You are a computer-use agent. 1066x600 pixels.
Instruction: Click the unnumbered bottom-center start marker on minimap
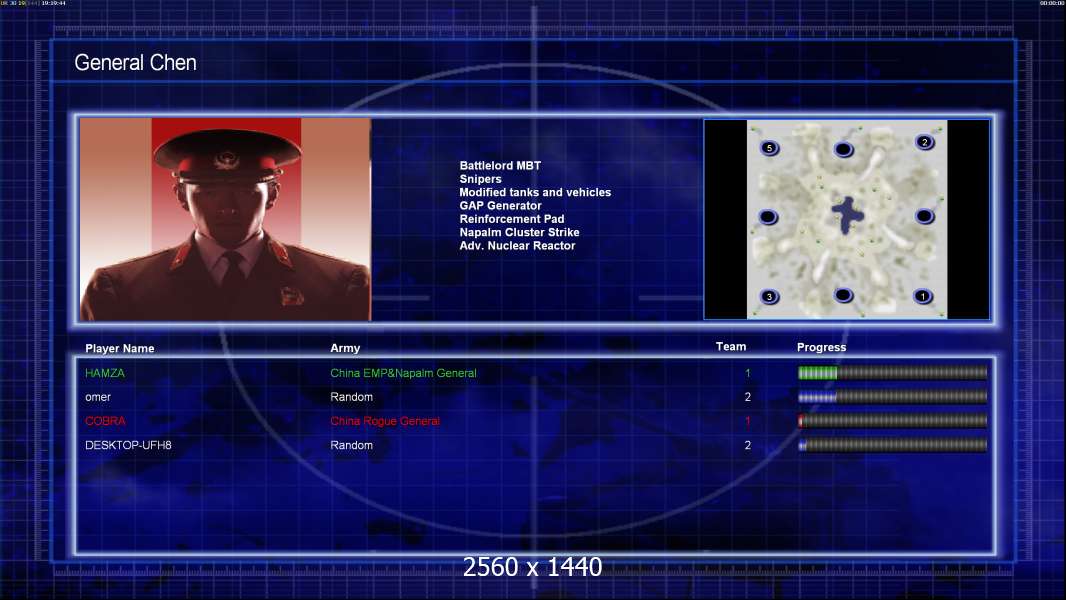(x=843, y=295)
